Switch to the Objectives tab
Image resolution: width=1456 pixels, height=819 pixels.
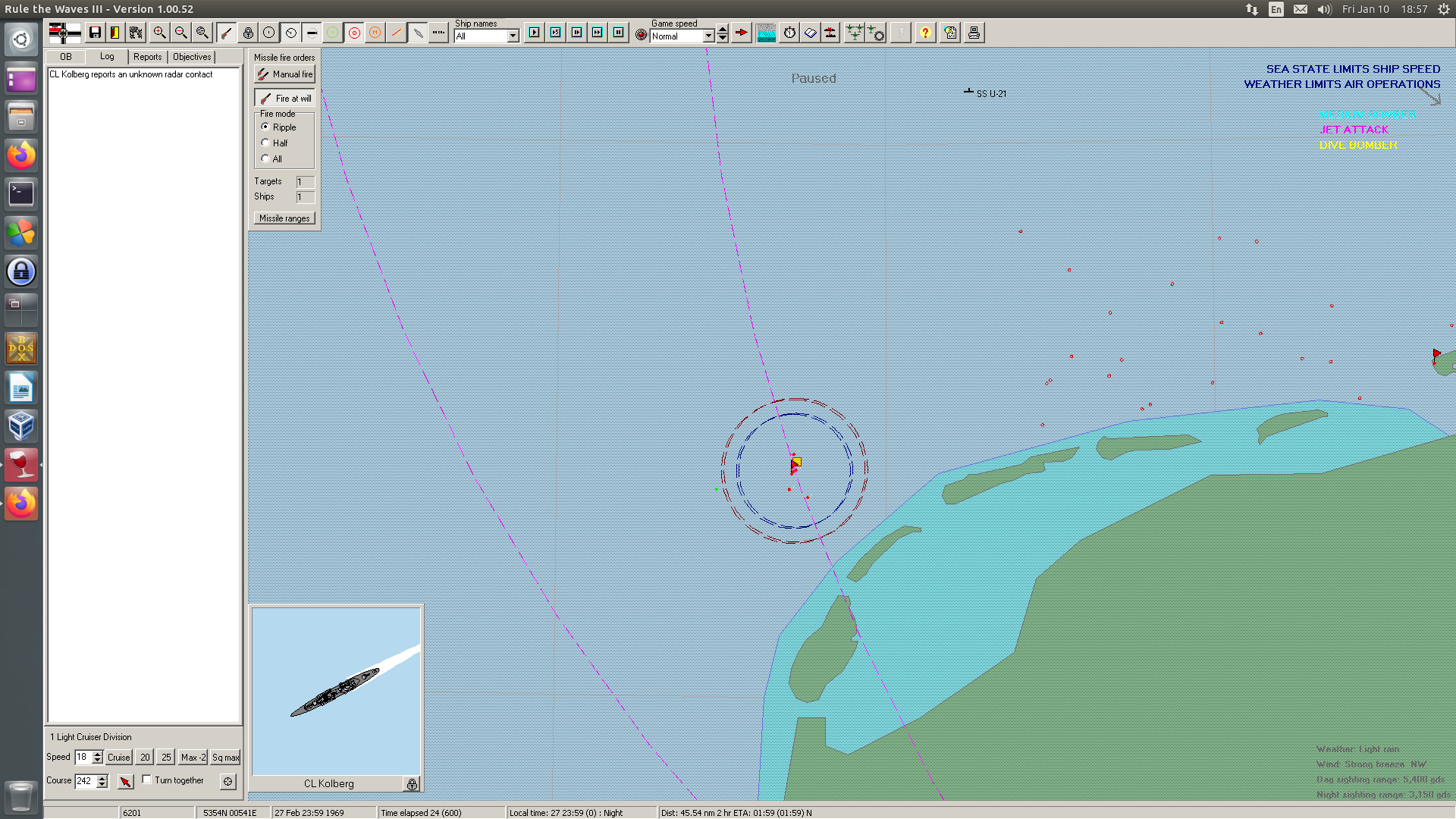coord(192,57)
